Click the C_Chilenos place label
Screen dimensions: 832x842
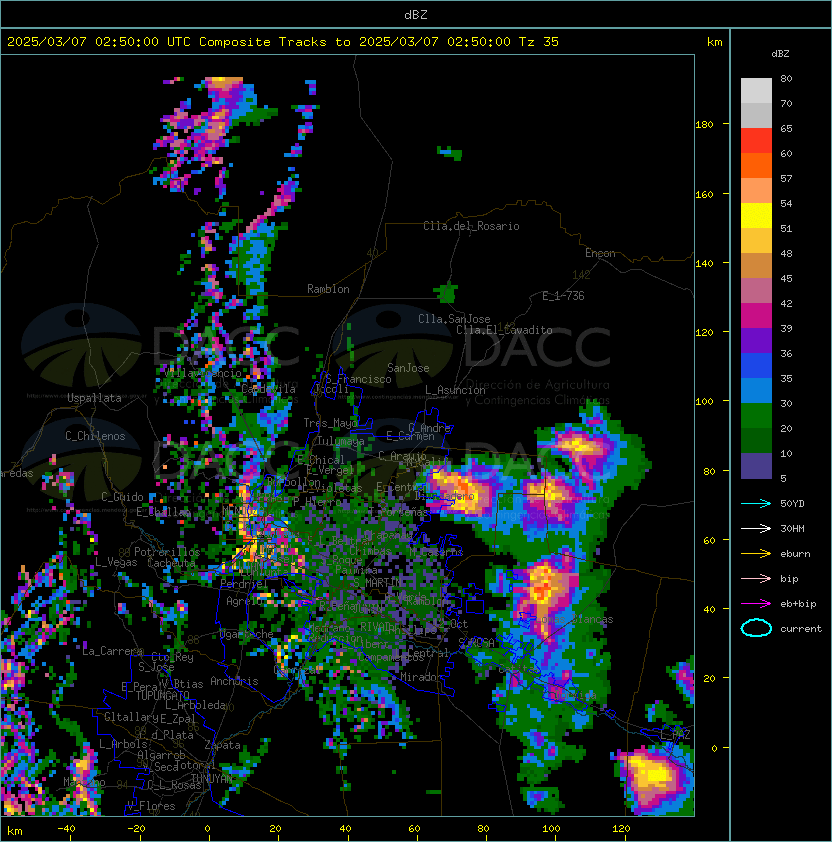[95, 436]
